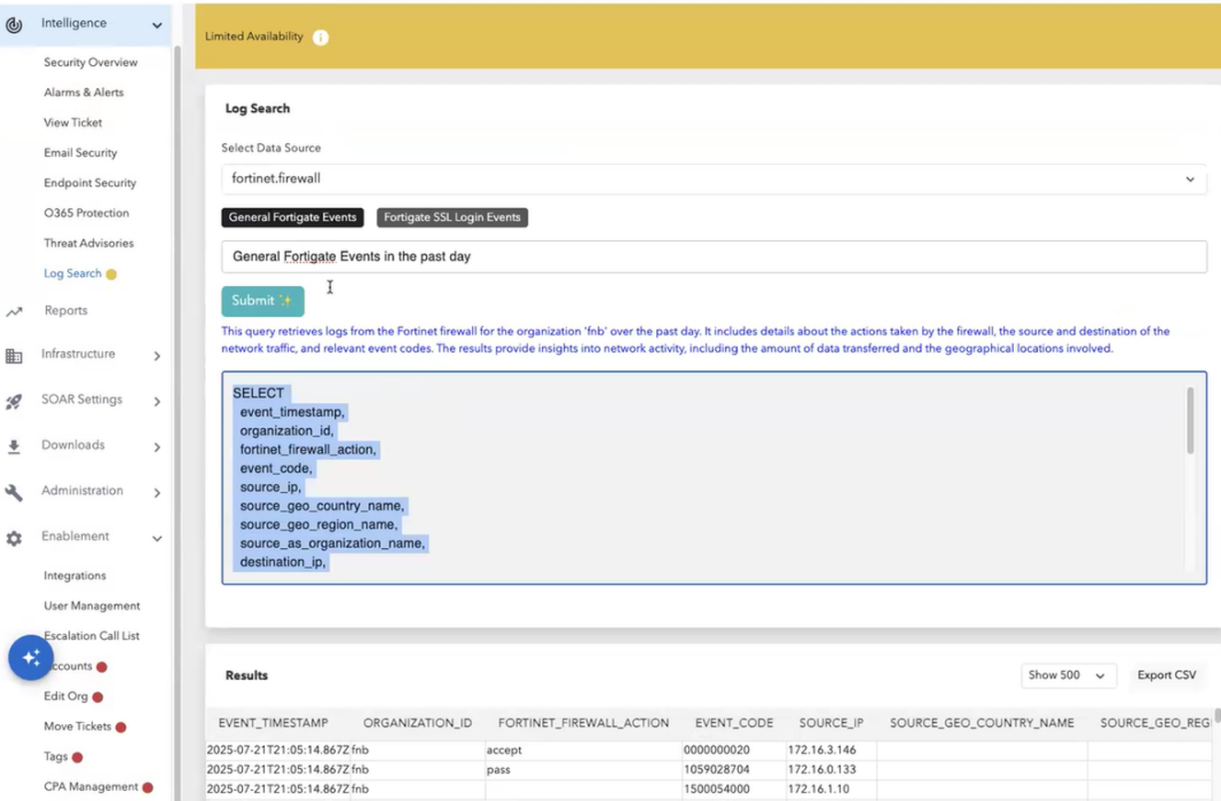Viewport: 1221px width, 801px height.
Task: Click the Infrastructure building icon
Action: tap(14, 356)
